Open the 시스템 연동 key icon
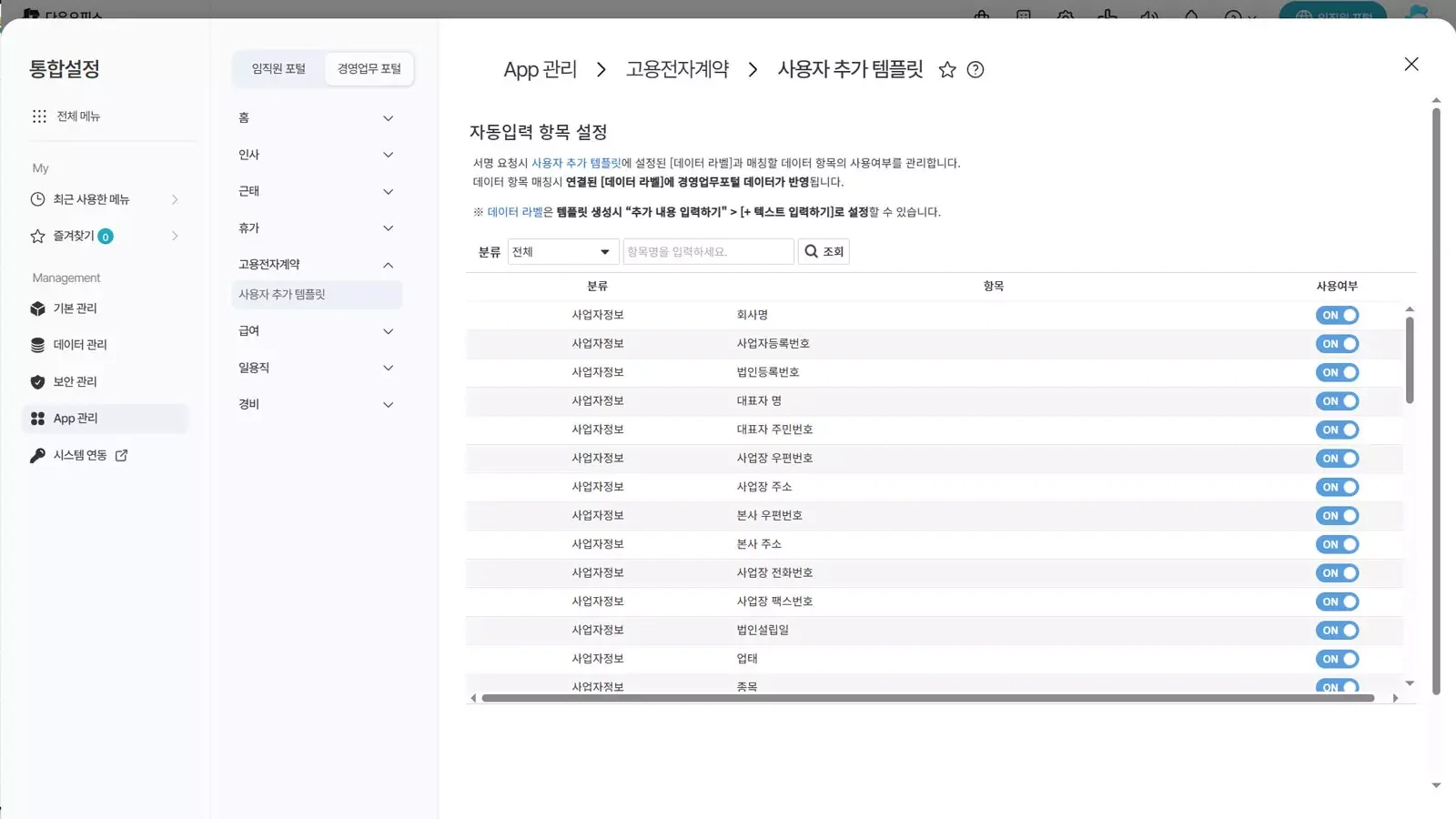1456x819 pixels. tap(36, 455)
